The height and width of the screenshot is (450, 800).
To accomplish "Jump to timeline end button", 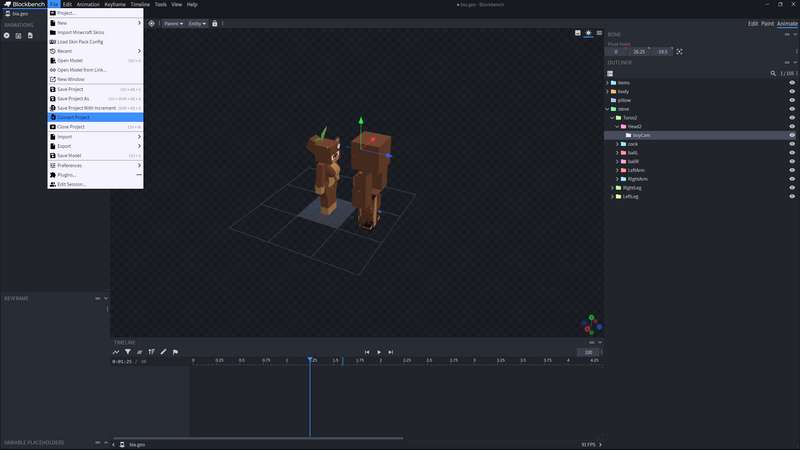I will pos(390,352).
